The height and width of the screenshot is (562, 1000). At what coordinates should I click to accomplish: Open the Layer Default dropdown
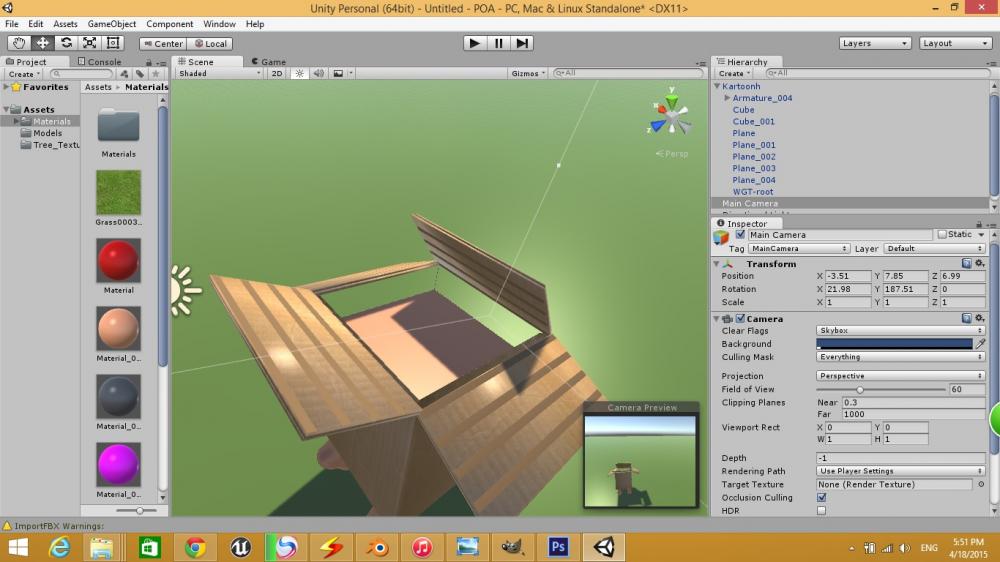(934, 248)
